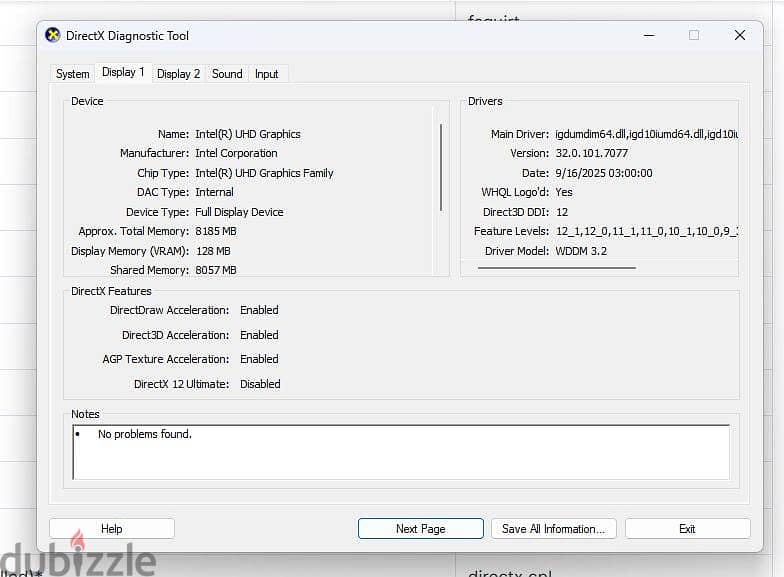Click the Help button

[112, 528]
